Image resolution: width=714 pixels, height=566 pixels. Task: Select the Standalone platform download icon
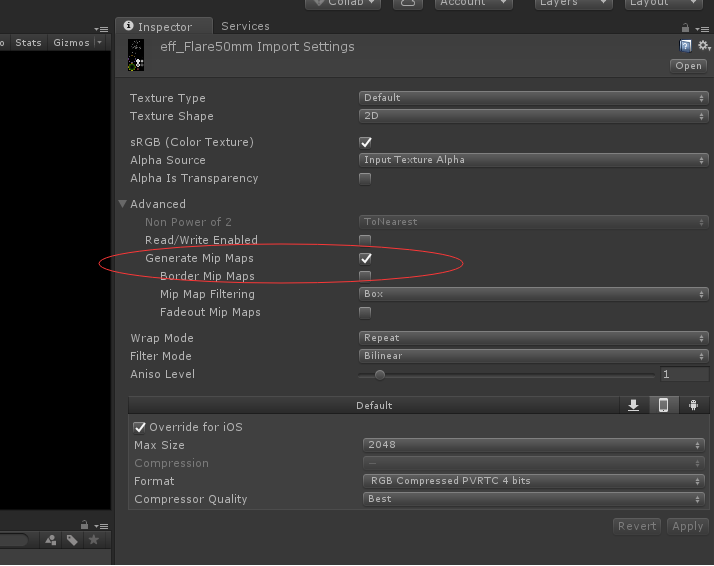633,405
